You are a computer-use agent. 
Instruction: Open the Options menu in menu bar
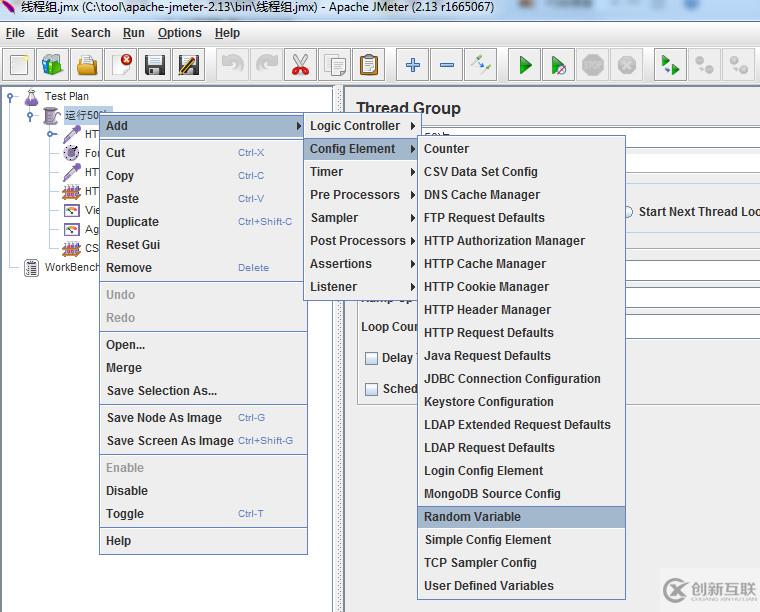[x=179, y=33]
